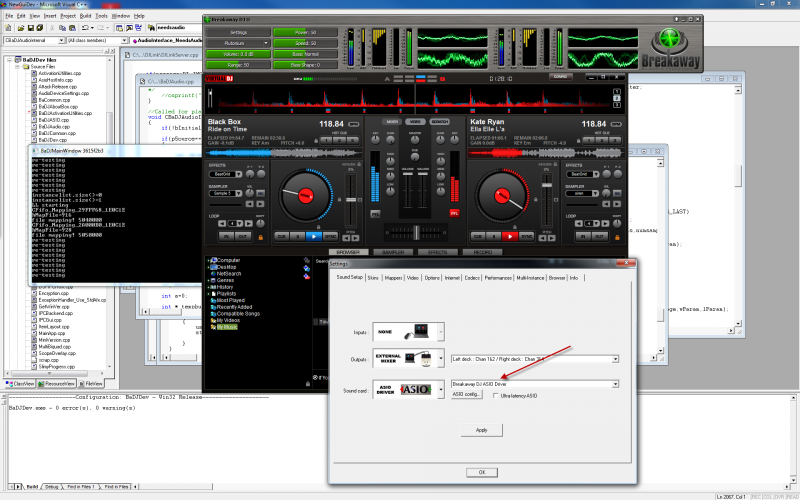Adjust left deck pitch slider
The width and height of the screenshot is (800, 500).
click(x=351, y=200)
